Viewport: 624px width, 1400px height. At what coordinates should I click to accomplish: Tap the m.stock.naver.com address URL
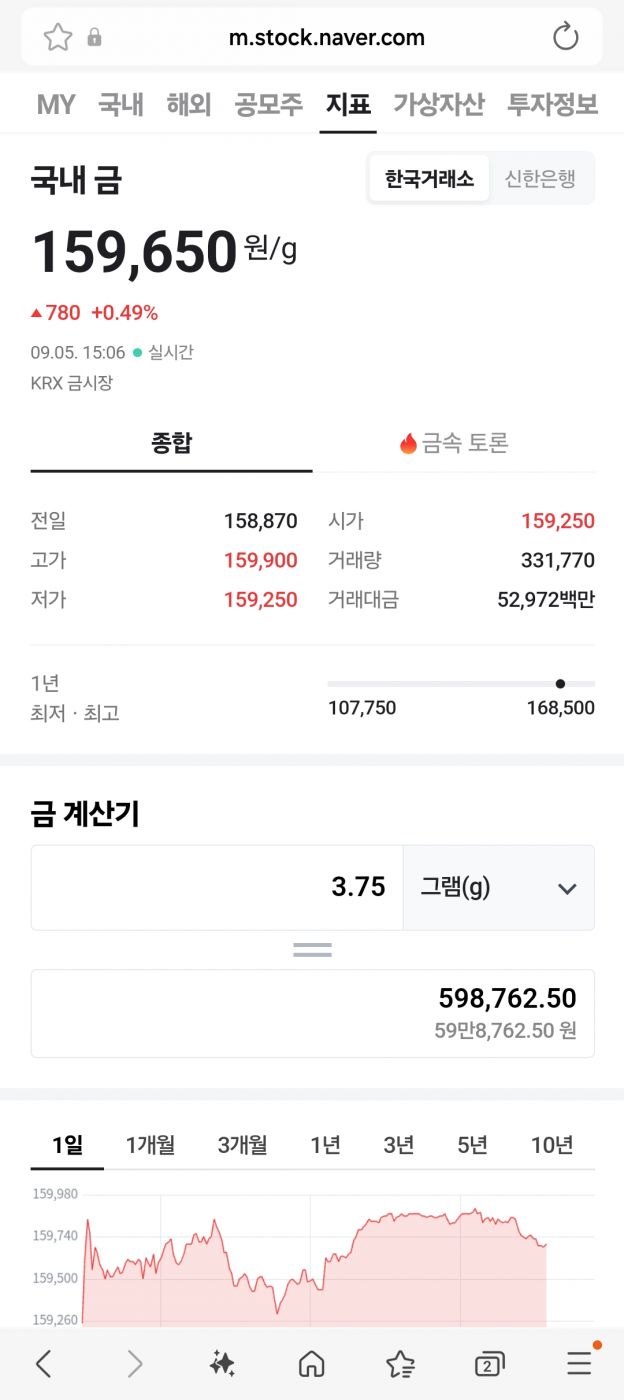tap(326, 38)
